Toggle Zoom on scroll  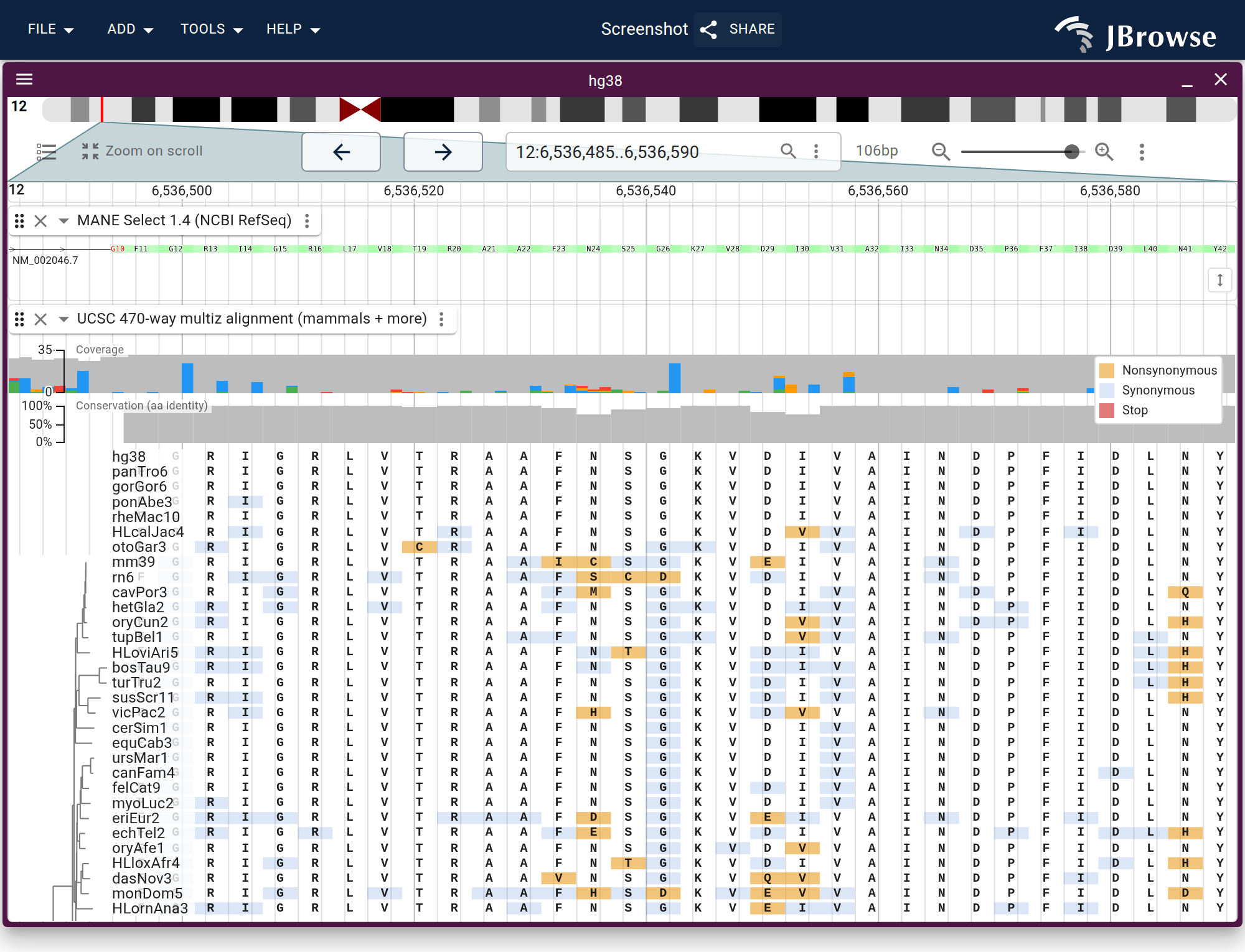[x=142, y=151]
